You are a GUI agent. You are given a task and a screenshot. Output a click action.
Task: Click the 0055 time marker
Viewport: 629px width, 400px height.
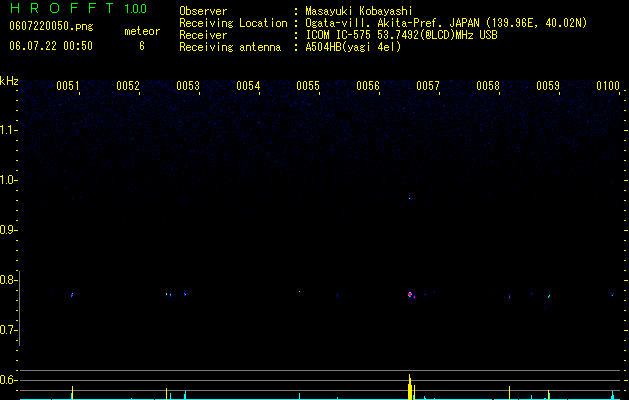coord(308,86)
